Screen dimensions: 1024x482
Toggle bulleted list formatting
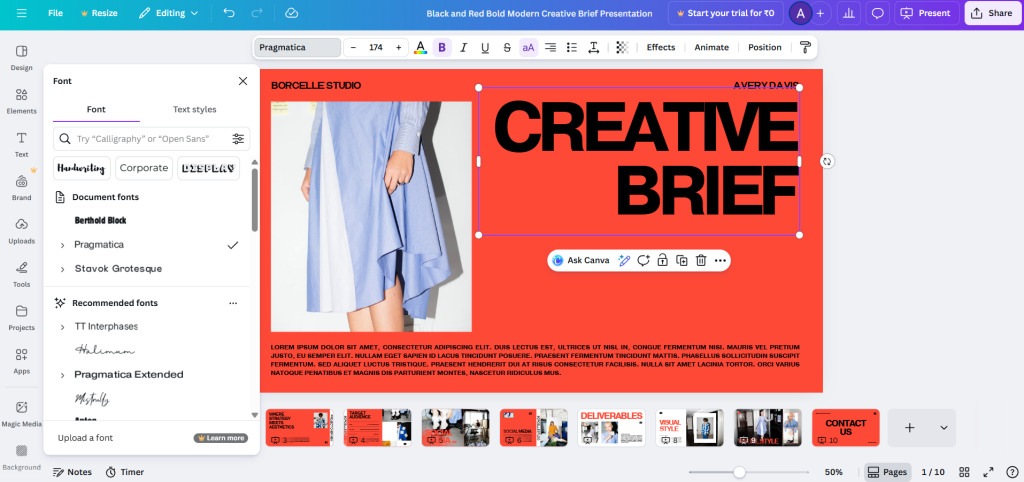point(572,47)
